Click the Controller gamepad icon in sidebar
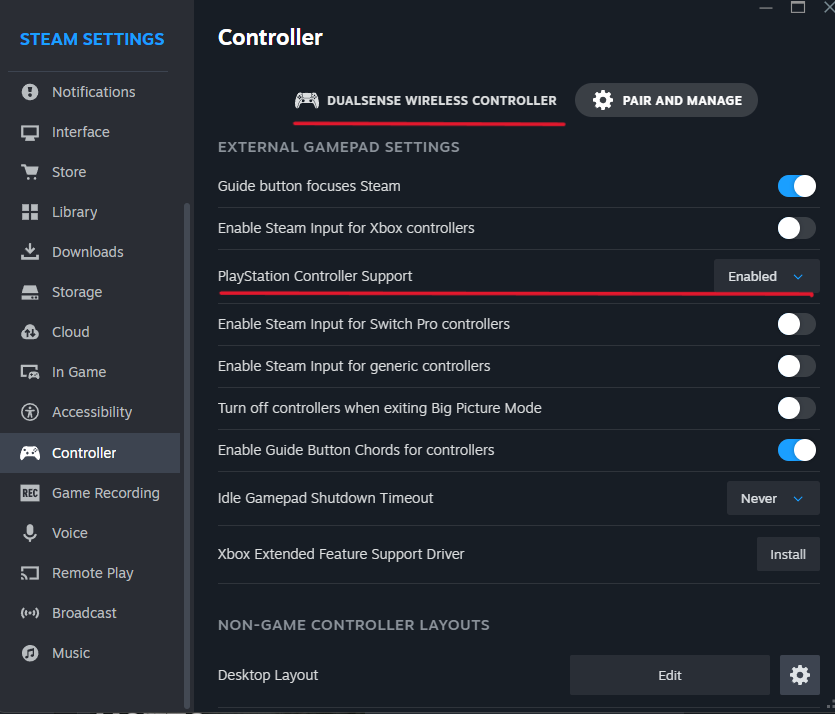Image resolution: width=835 pixels, height=714 pixels. (30, 453)
